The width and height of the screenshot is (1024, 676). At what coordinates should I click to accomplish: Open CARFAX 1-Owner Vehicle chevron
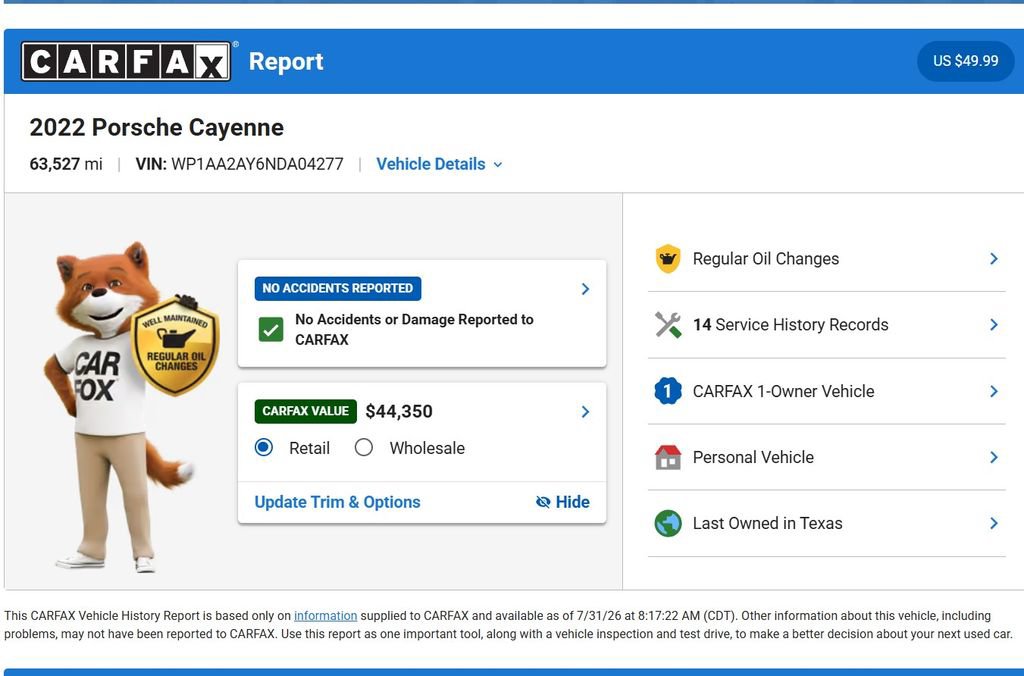click(x=993, y=391)
